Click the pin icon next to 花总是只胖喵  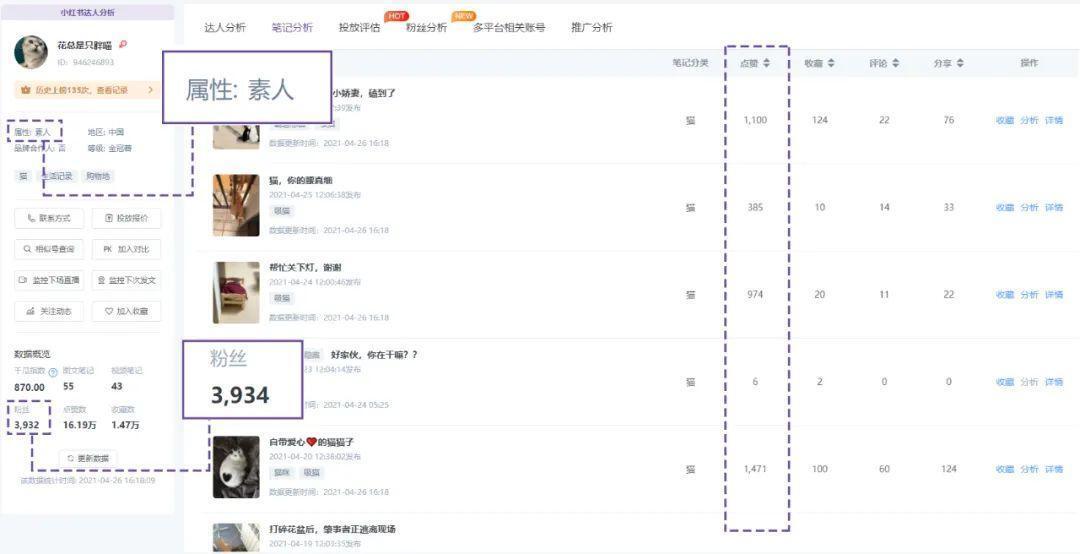coord(123,45)
